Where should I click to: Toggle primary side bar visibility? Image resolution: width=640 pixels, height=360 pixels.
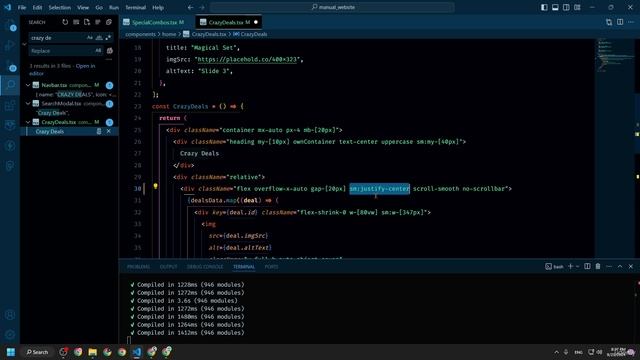tap(544, 7)
